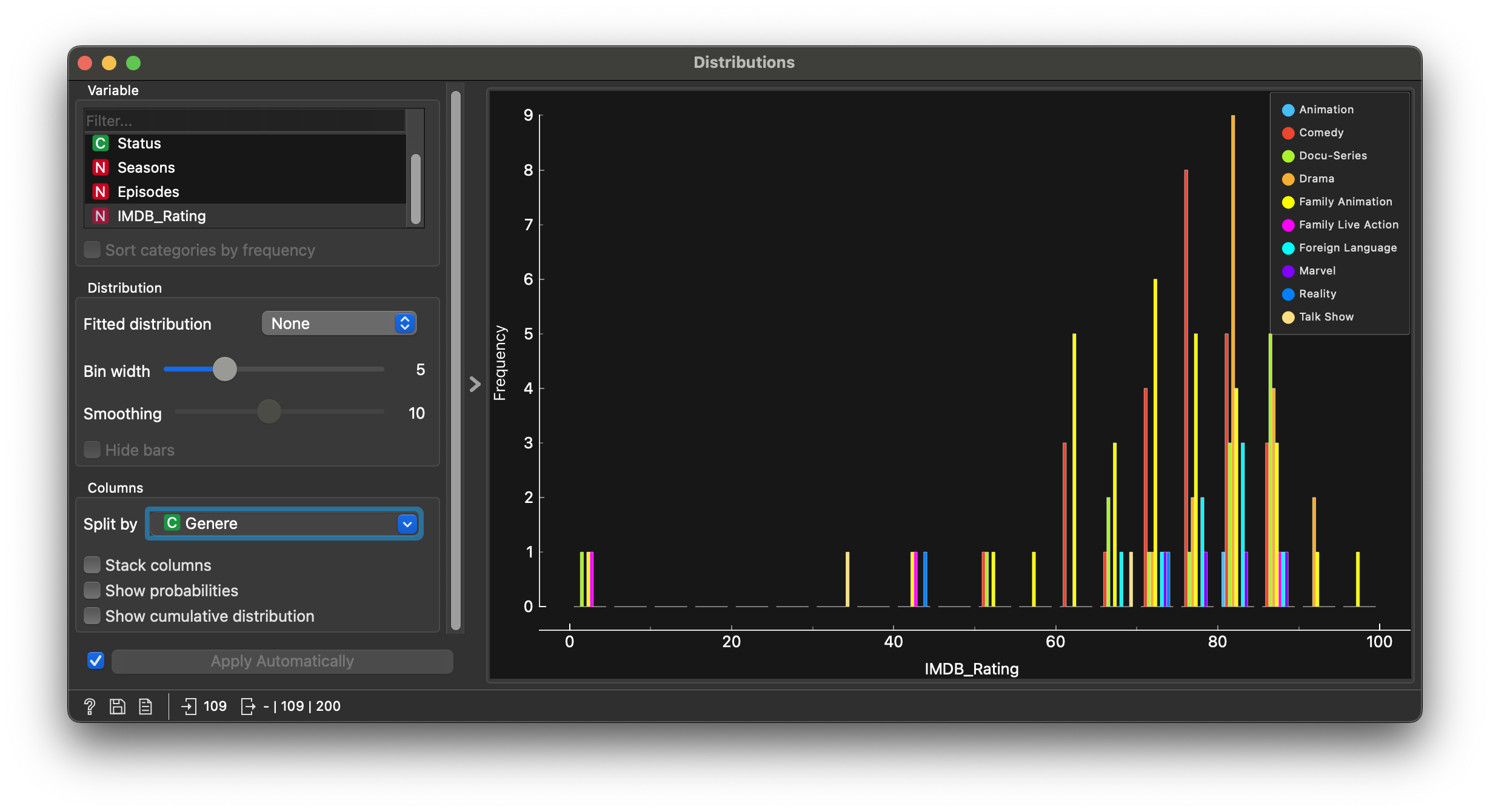Open the report document icon
Image resolution: width=1490 pixels, height=812 pixels.
[x=145, y=707]
